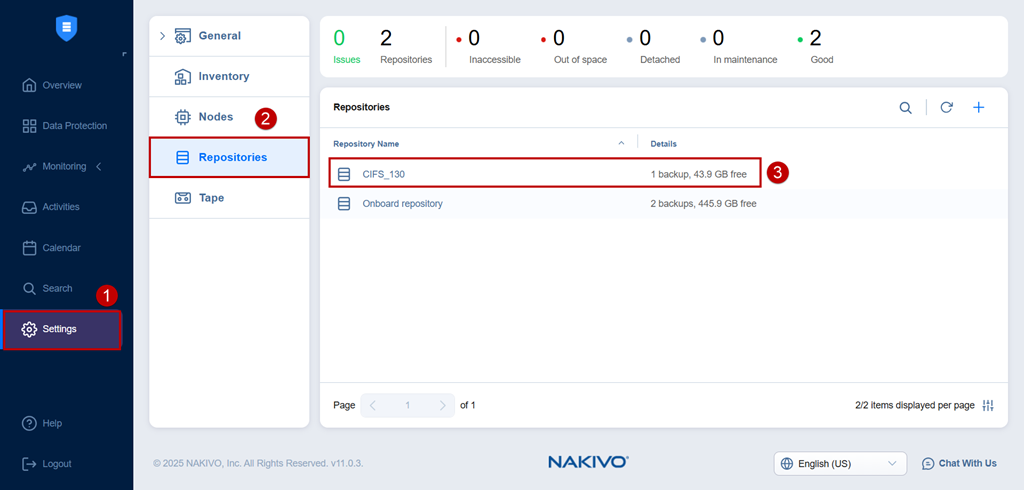Open the items-per-page settings sliders icon
The image size is (1024, 490).
988,406
